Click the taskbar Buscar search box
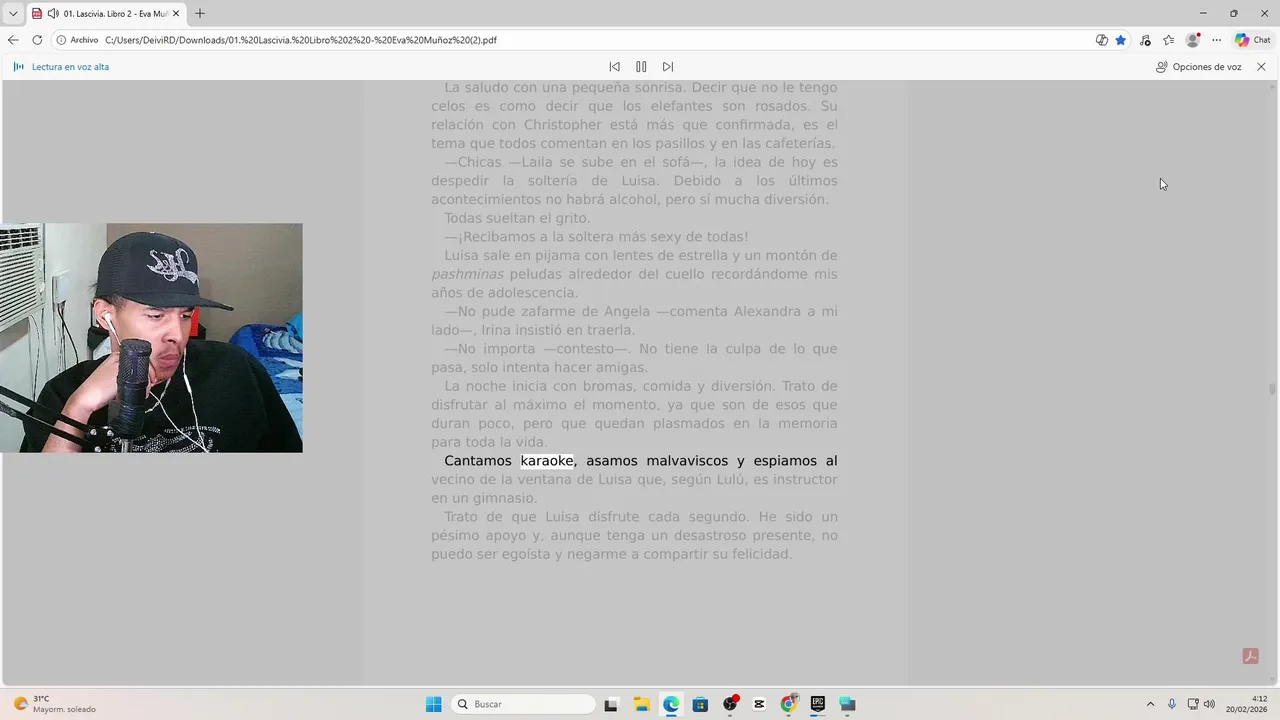 click(x=523, y=704)
